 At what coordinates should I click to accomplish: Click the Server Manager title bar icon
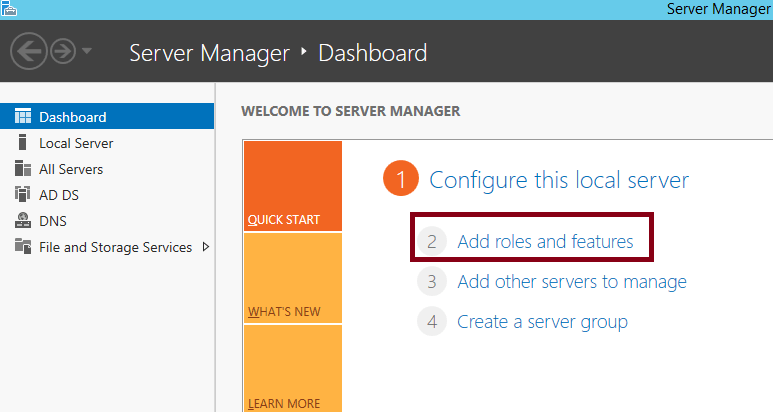pyautogui.click(x=8, y=8)
